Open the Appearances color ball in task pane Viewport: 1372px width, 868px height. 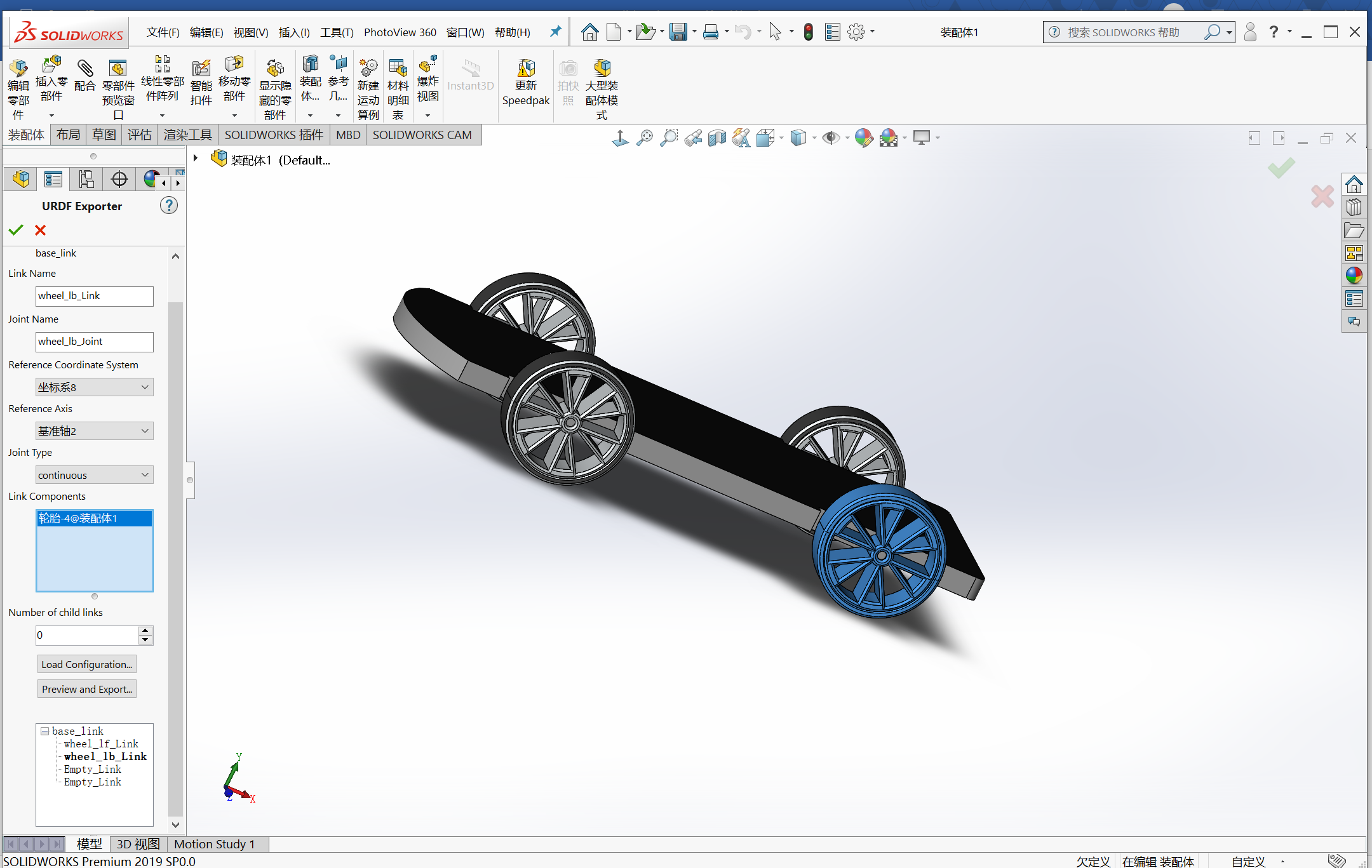[x=1354, y=276]
